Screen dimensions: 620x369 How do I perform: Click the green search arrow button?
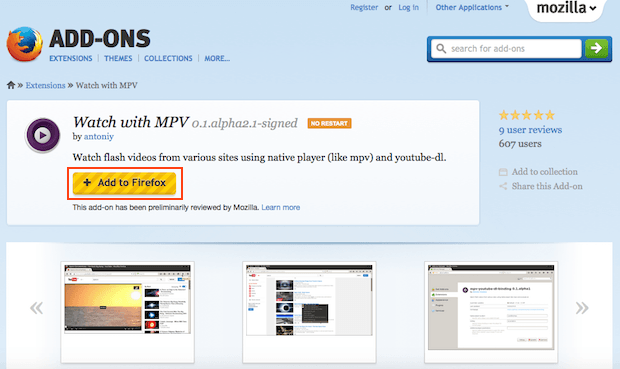click(x=596, y=48)
